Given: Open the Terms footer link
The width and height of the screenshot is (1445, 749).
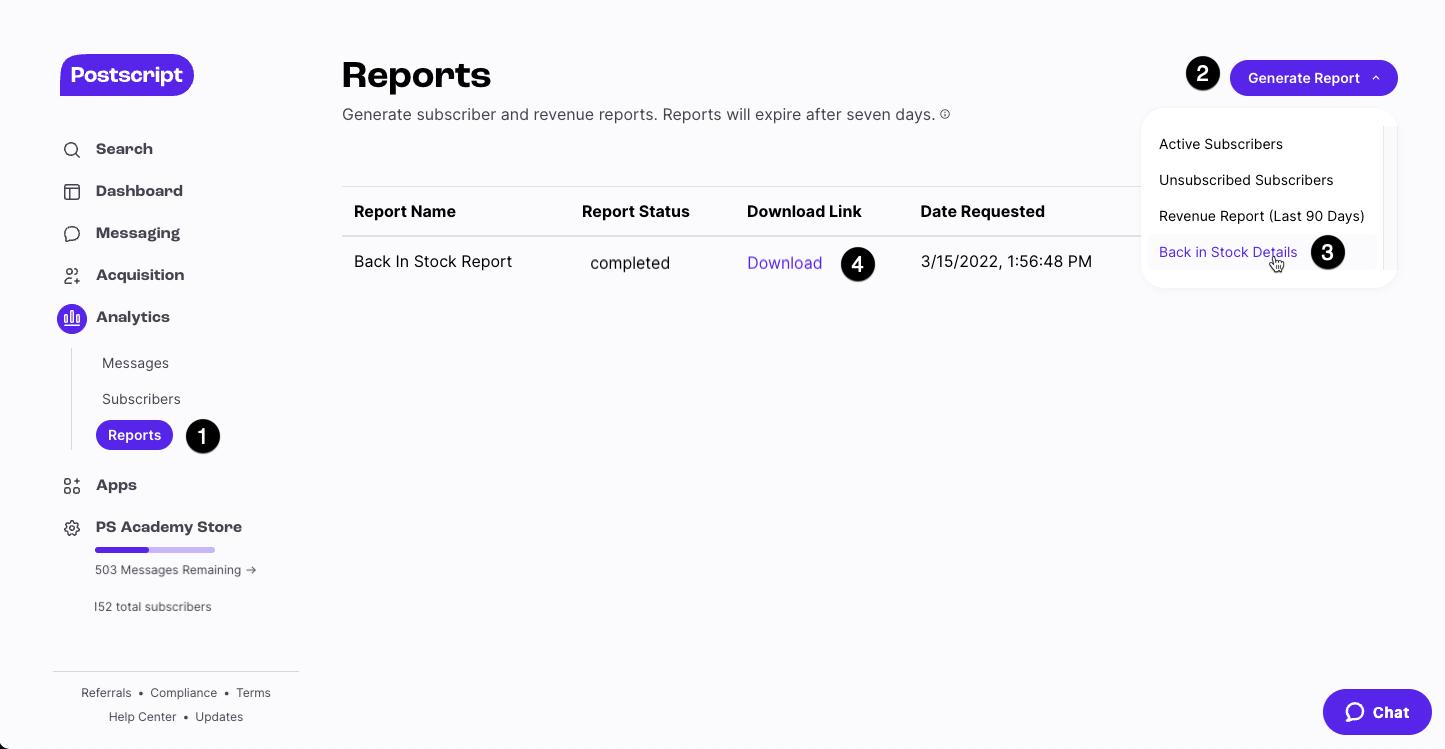Looking at the screenshot, I should [x=253, y=693].
